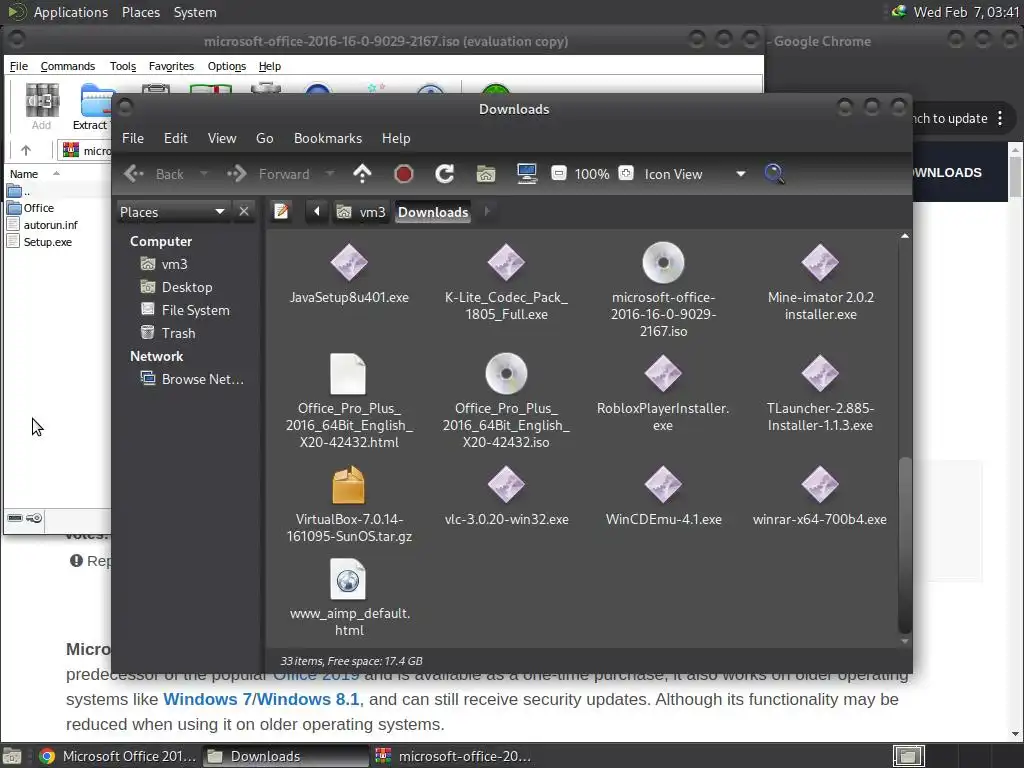Open Back history dropdown arrow
The width and height of the screenshot is (1024, 768).
pos(204,174)
